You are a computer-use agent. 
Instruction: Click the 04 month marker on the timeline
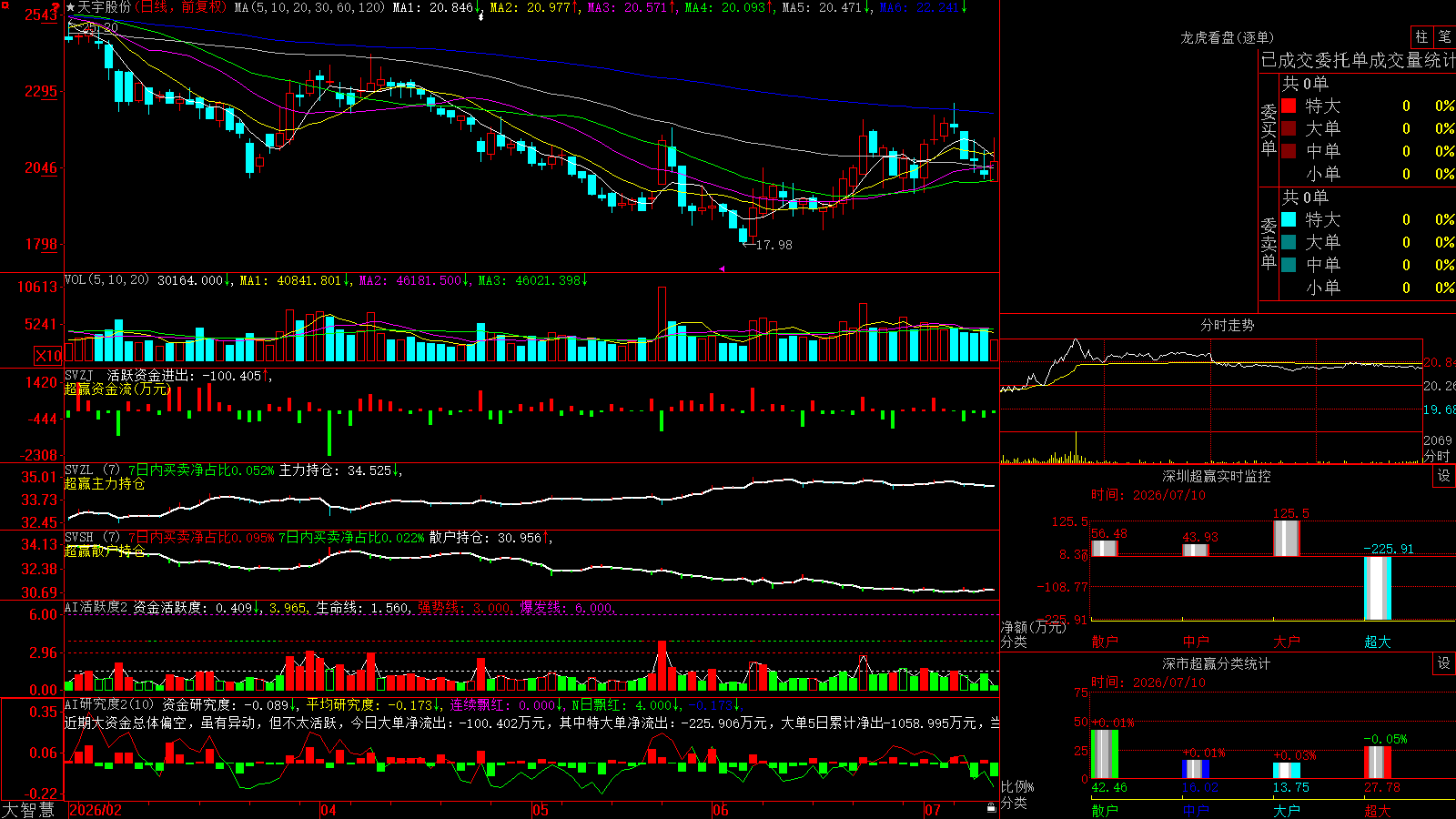tap(329, 810)
